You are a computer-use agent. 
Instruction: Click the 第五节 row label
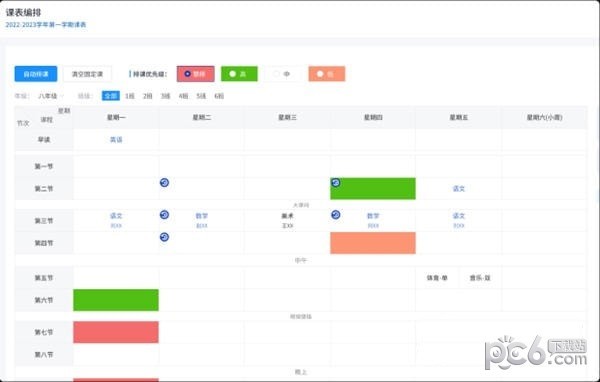pyautogui.click(x=44, y=278)
